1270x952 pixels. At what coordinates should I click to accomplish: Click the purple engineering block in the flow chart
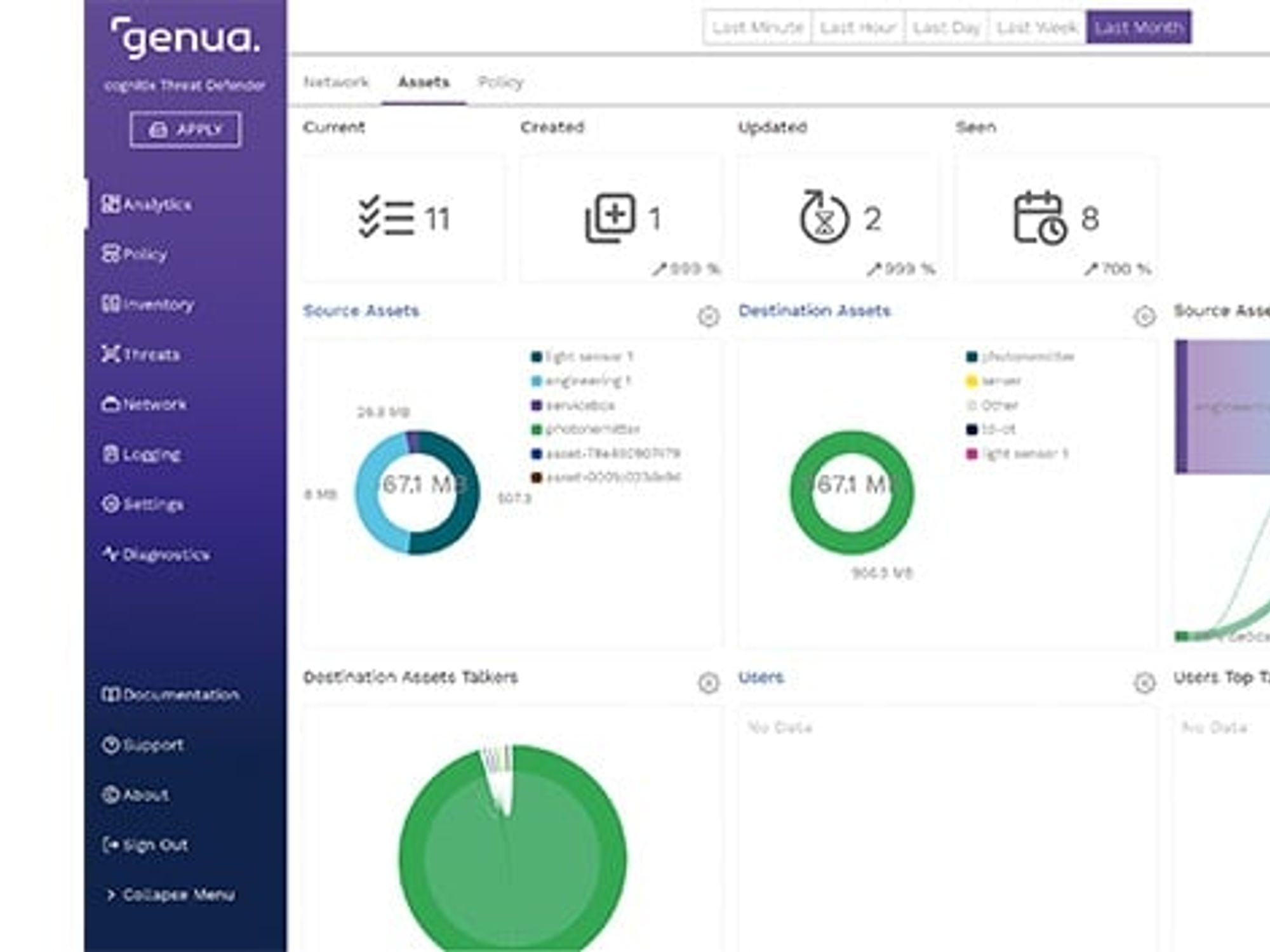pyautogui.click(x=1222, y=407)
